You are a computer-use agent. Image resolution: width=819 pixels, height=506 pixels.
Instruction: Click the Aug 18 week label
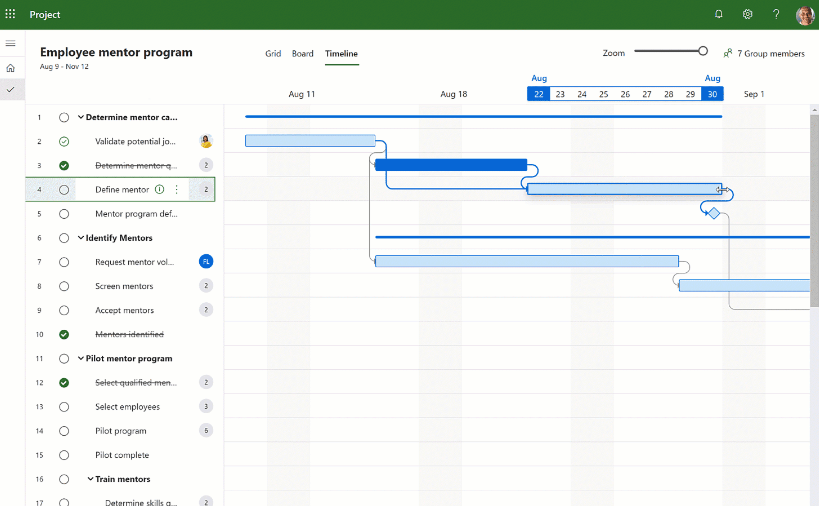[453, 94]
